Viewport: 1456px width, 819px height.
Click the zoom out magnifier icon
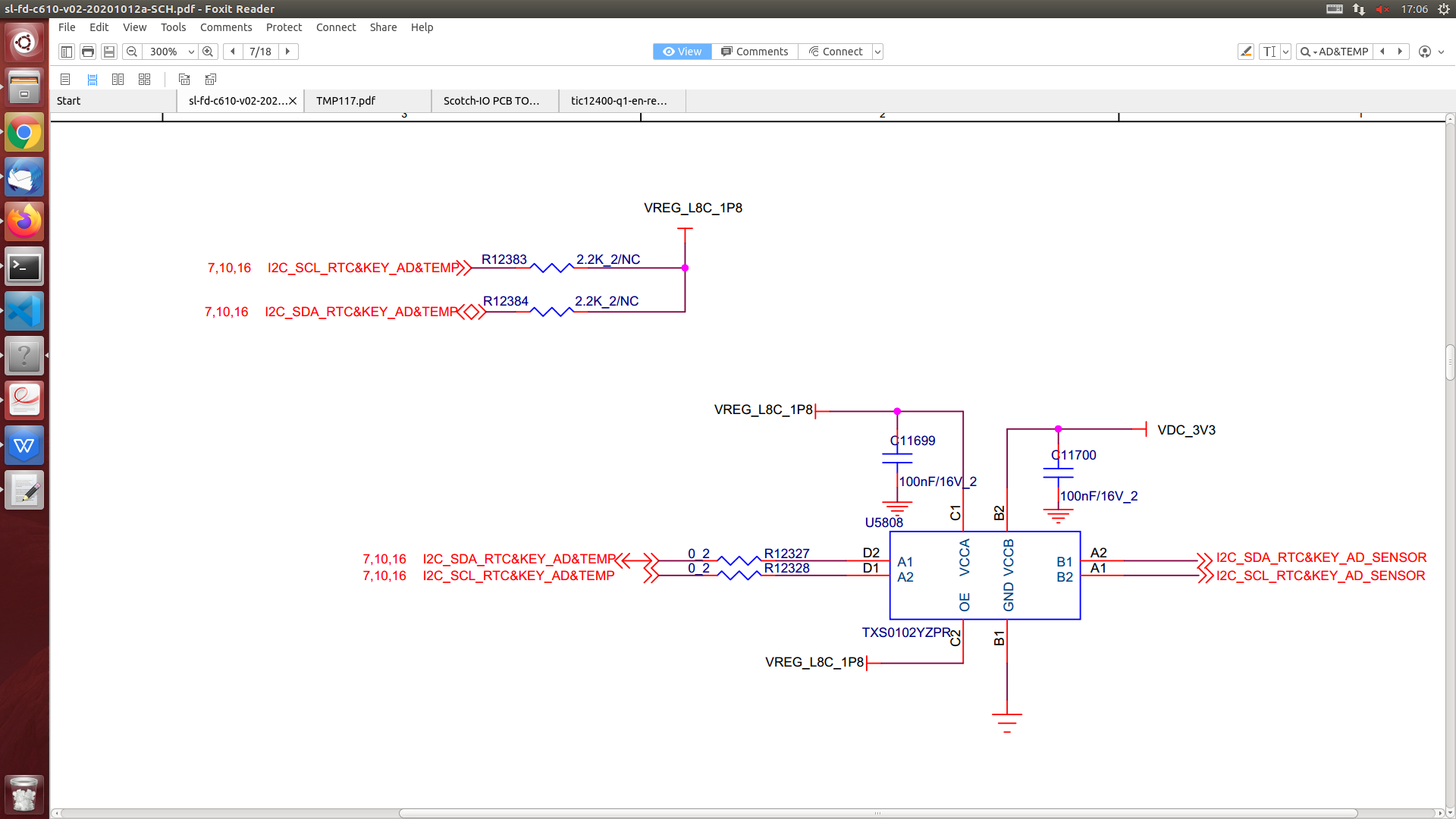(132, 52)
